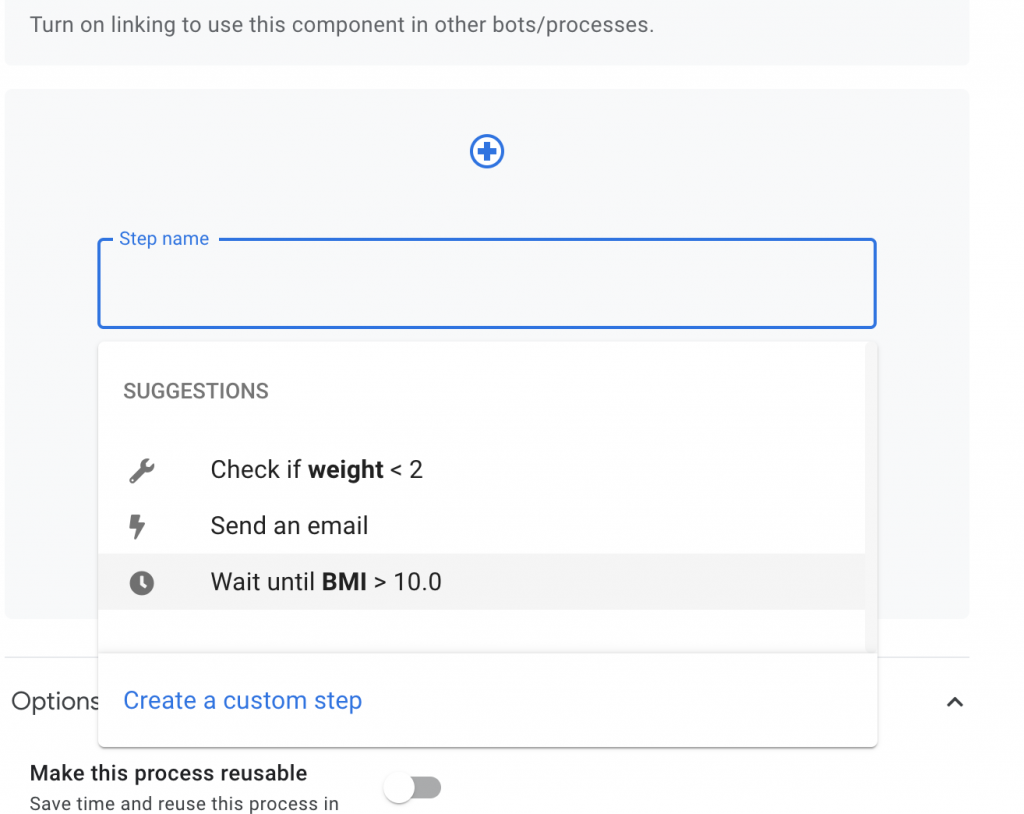Click the lightning bolt icon beside Send an email
1024x814 pixels.
140,526
